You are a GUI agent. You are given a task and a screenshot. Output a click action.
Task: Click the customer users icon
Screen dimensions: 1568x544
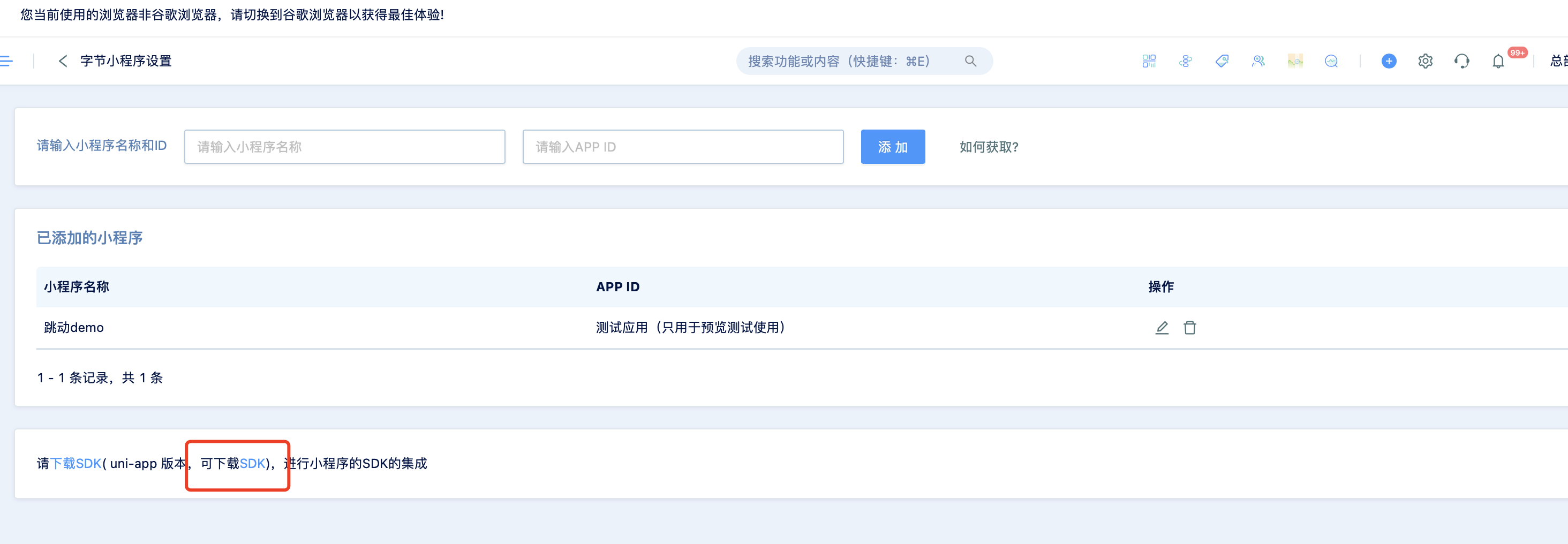1258,61
